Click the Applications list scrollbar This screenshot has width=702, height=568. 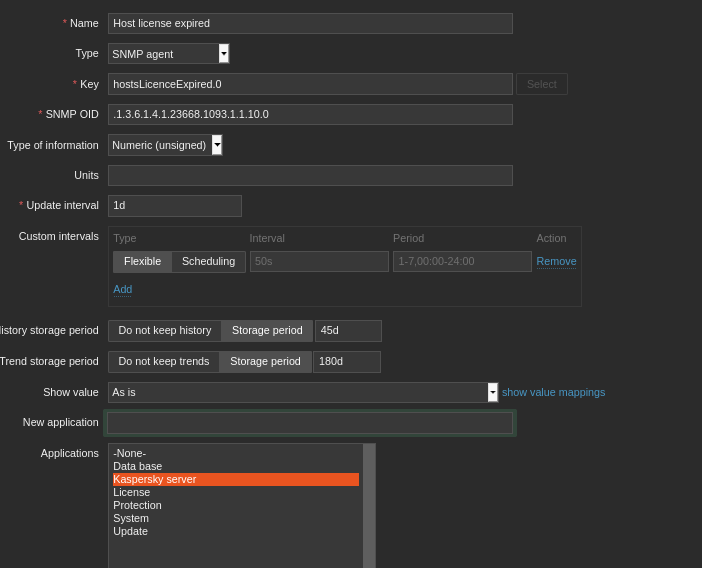pyautogui.click(x=369, y=505)
